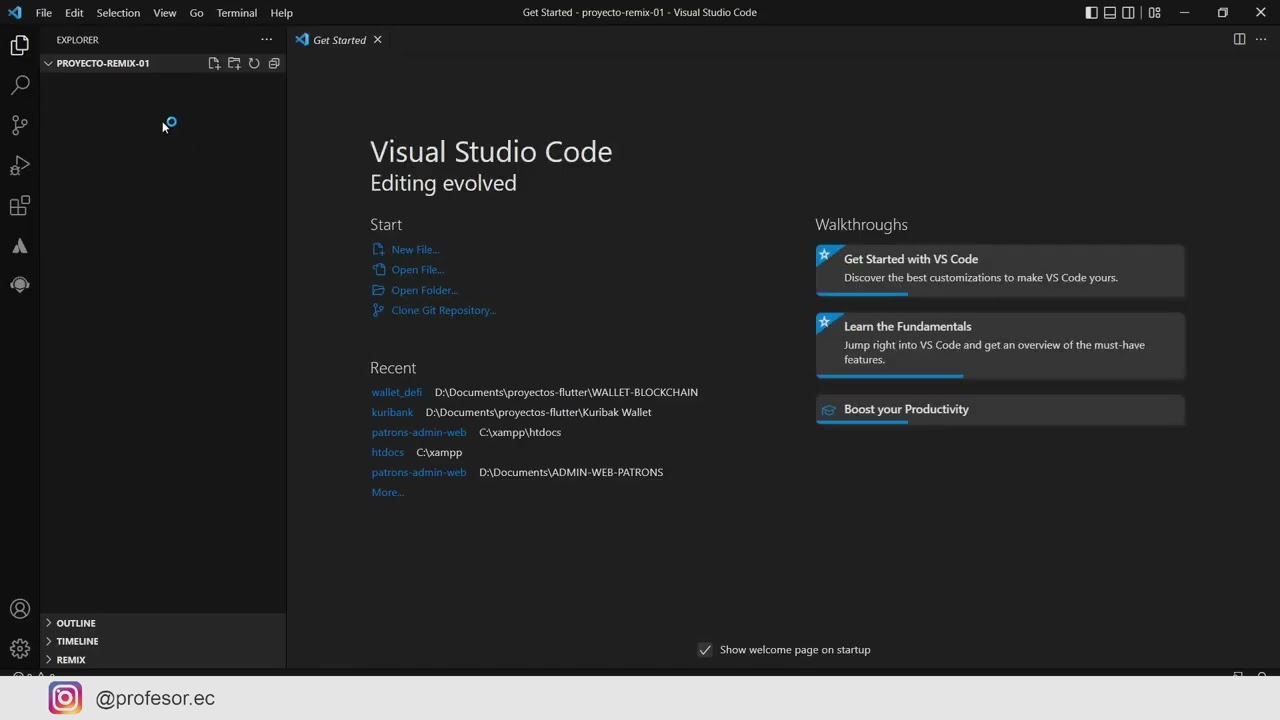
Task: Click Clone Git Repository... link
Action: coord(443,311)
